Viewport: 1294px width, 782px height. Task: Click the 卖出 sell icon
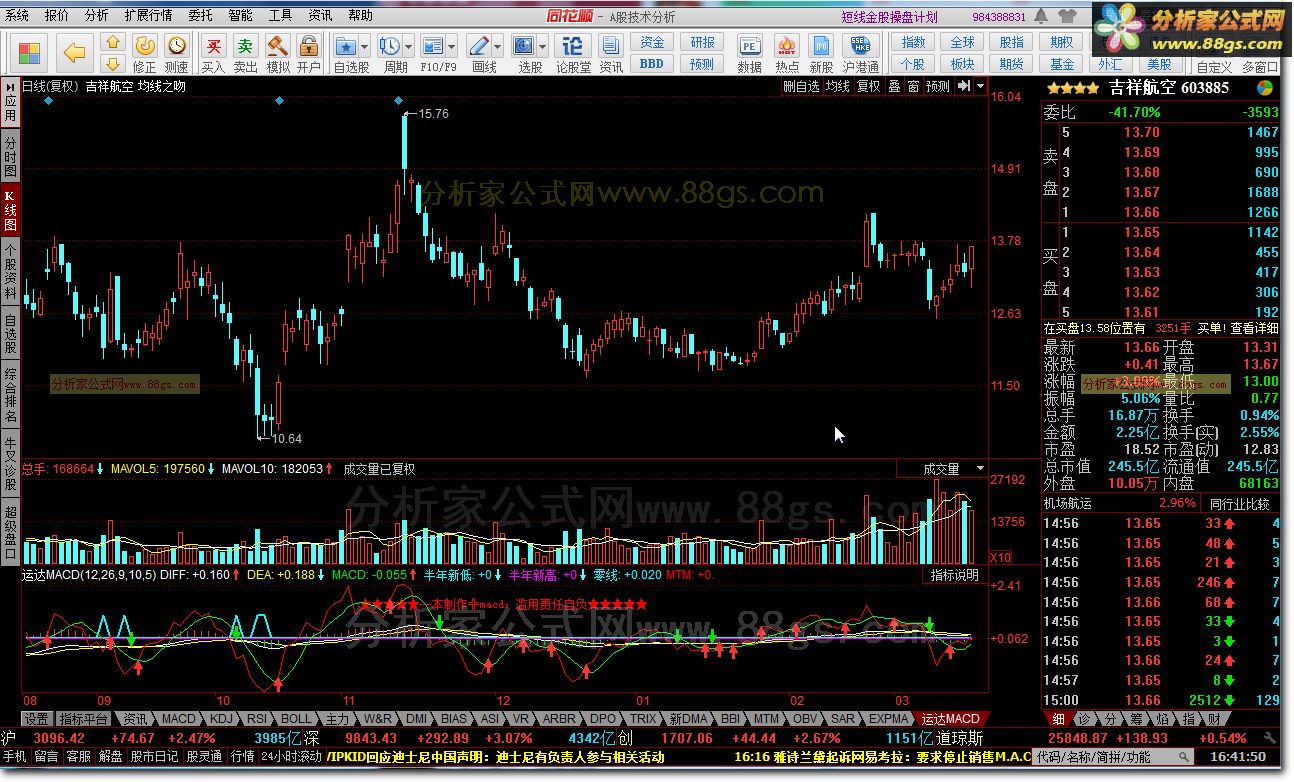[x=245, y=53]
